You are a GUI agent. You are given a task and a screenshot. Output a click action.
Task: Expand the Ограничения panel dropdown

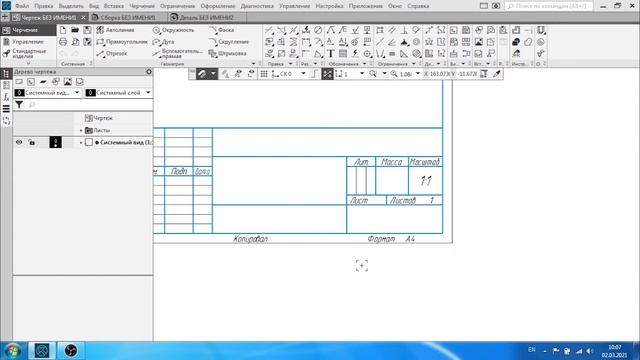[x=413, y=64]
